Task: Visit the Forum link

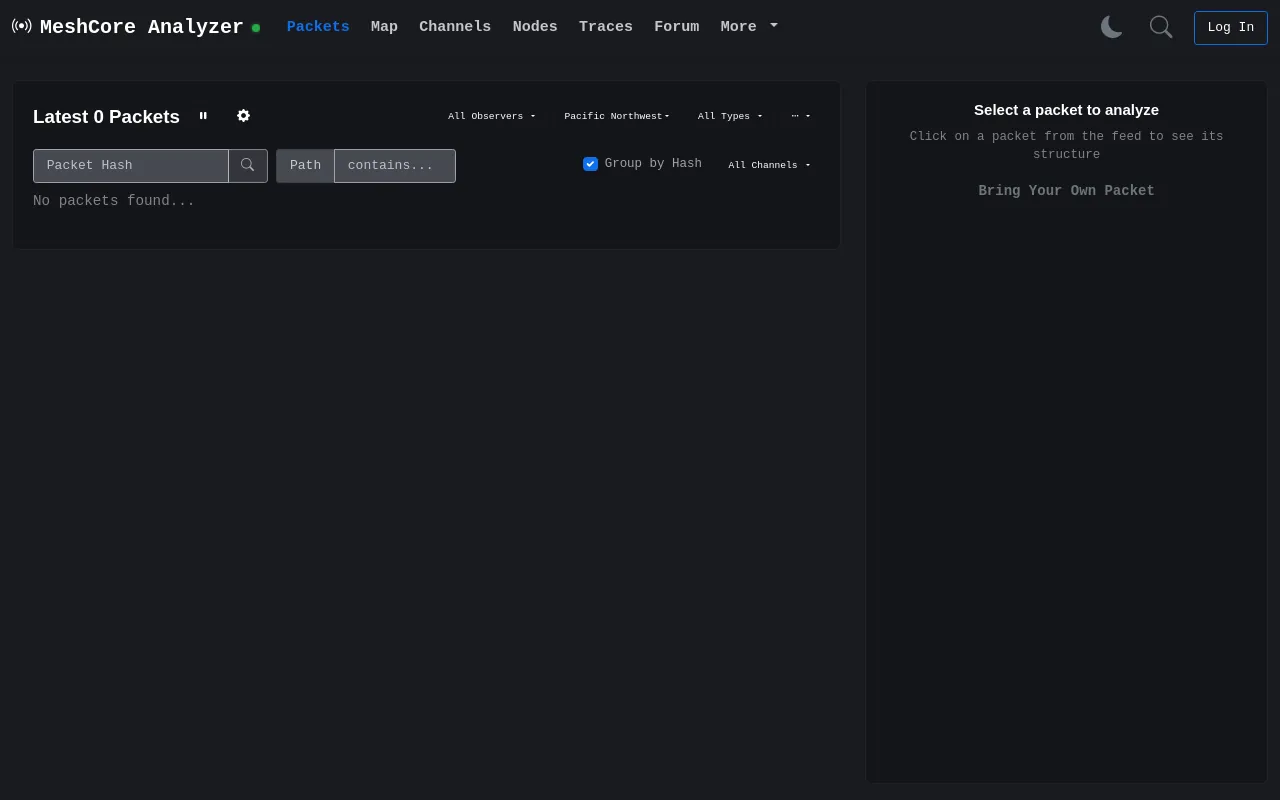Action: [677, 27]
